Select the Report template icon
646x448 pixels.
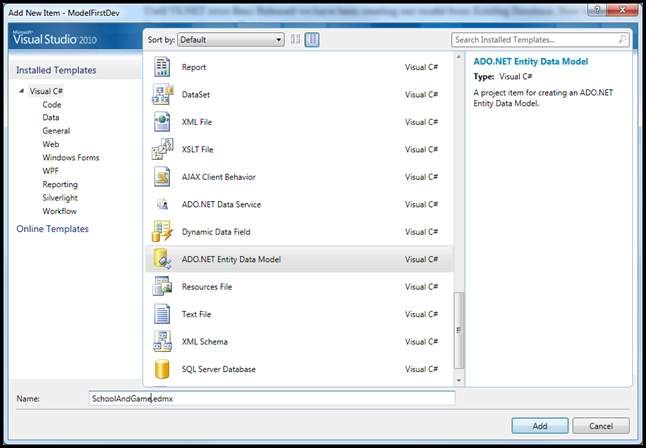tap(162, 67)
